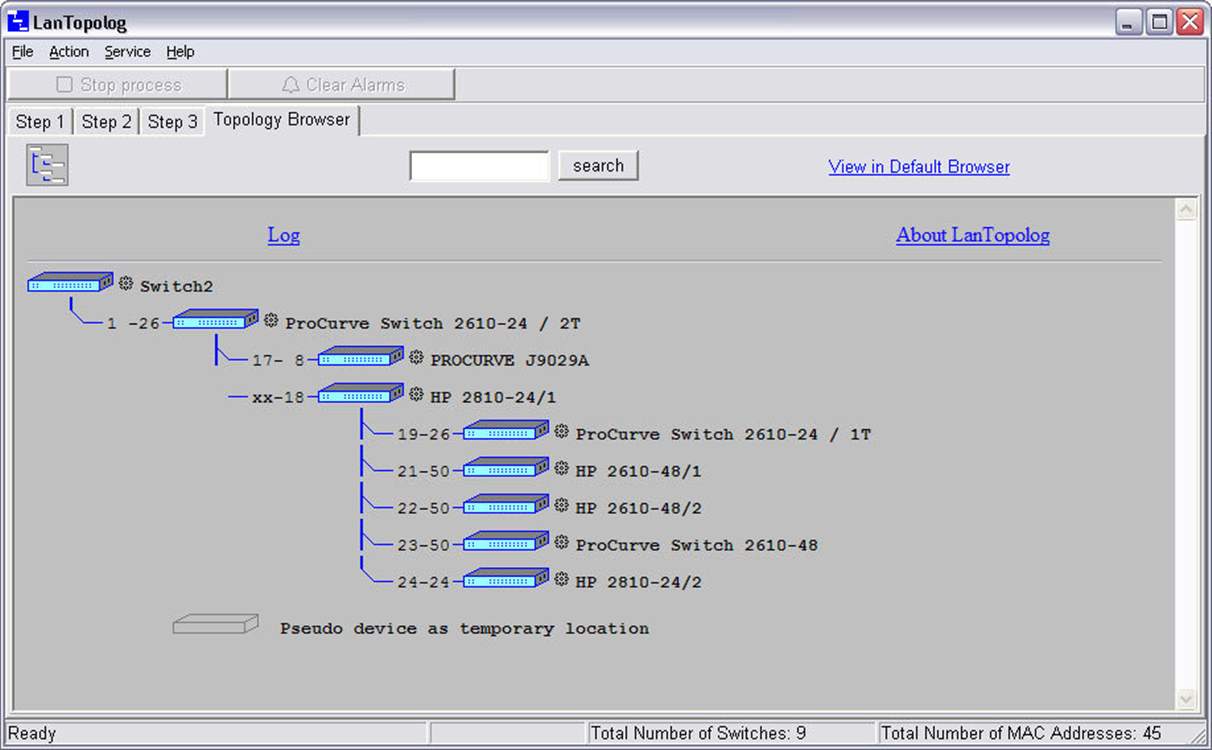Click Total Number of MAC Addresses status entry
The image size is (1212, 750).
(1021, 734)
